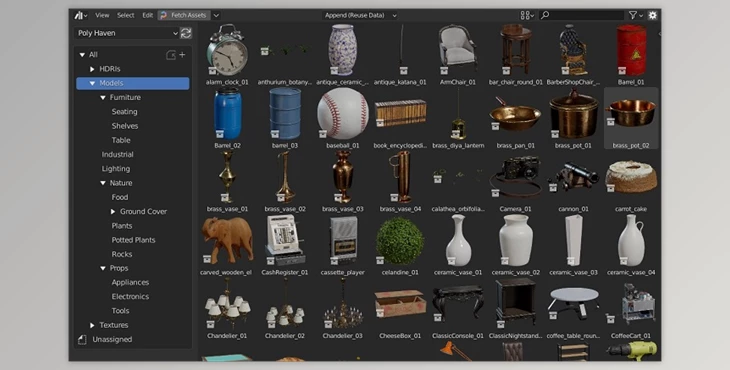The height and width of the screenshot is (370, 730).
Task: Open the View menu
Action: (x=102, y=15)
